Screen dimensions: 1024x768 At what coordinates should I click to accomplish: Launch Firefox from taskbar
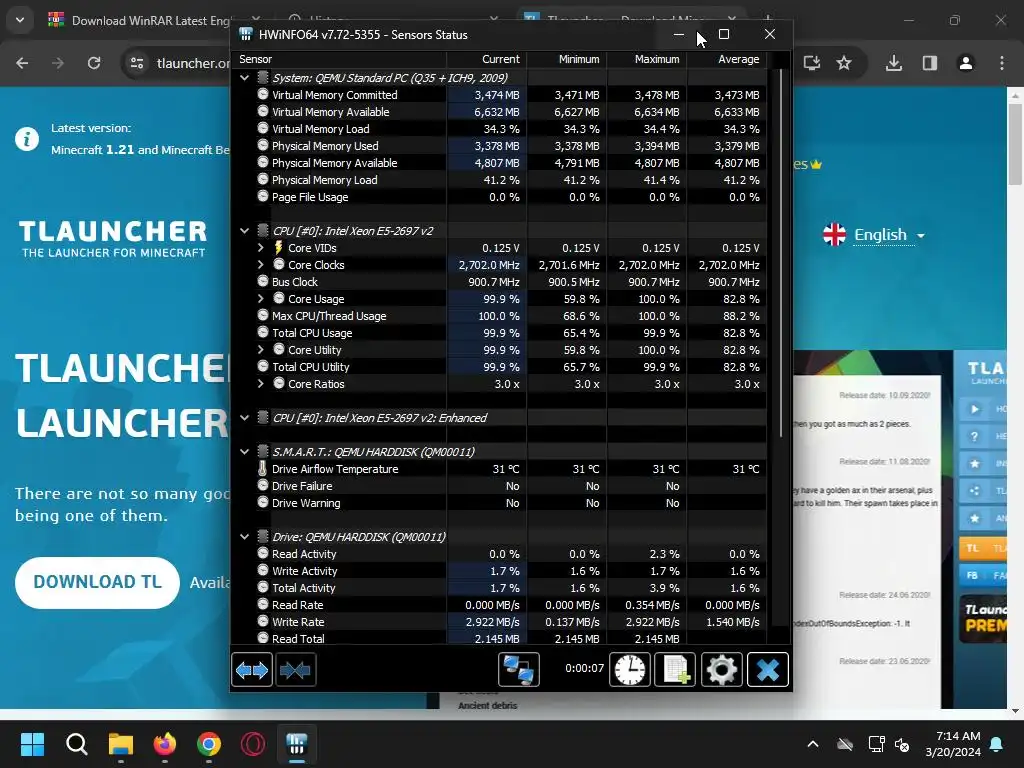coord(165,744)
